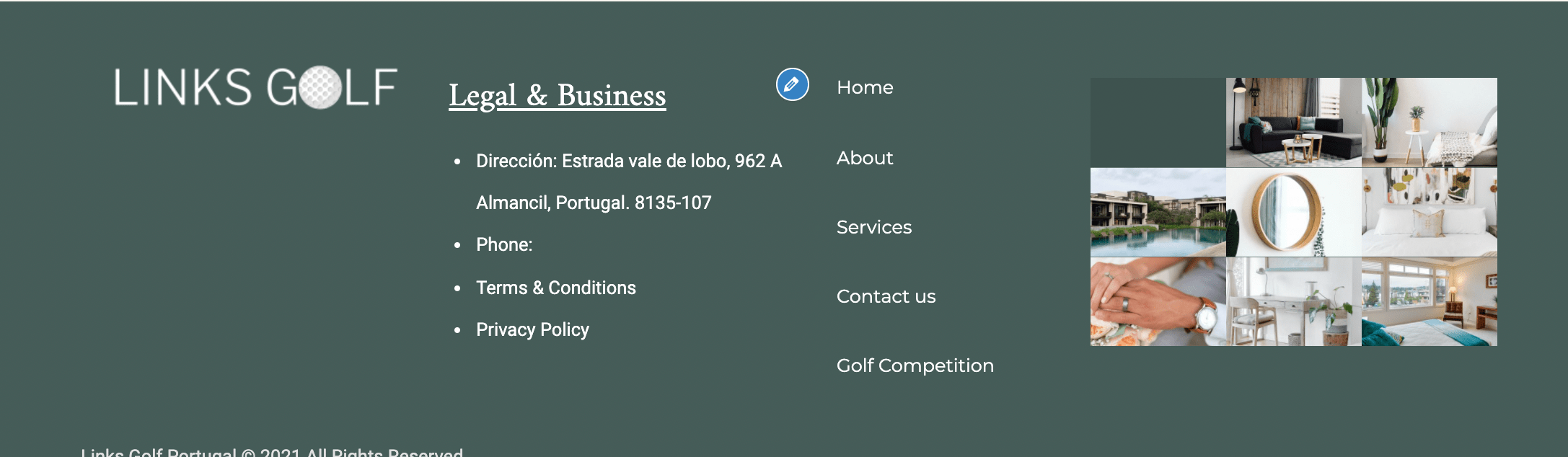This screenshot has width=1568, height=457.
Task: Open the Privacy Policy link
Action: click(x=532, y=329)
